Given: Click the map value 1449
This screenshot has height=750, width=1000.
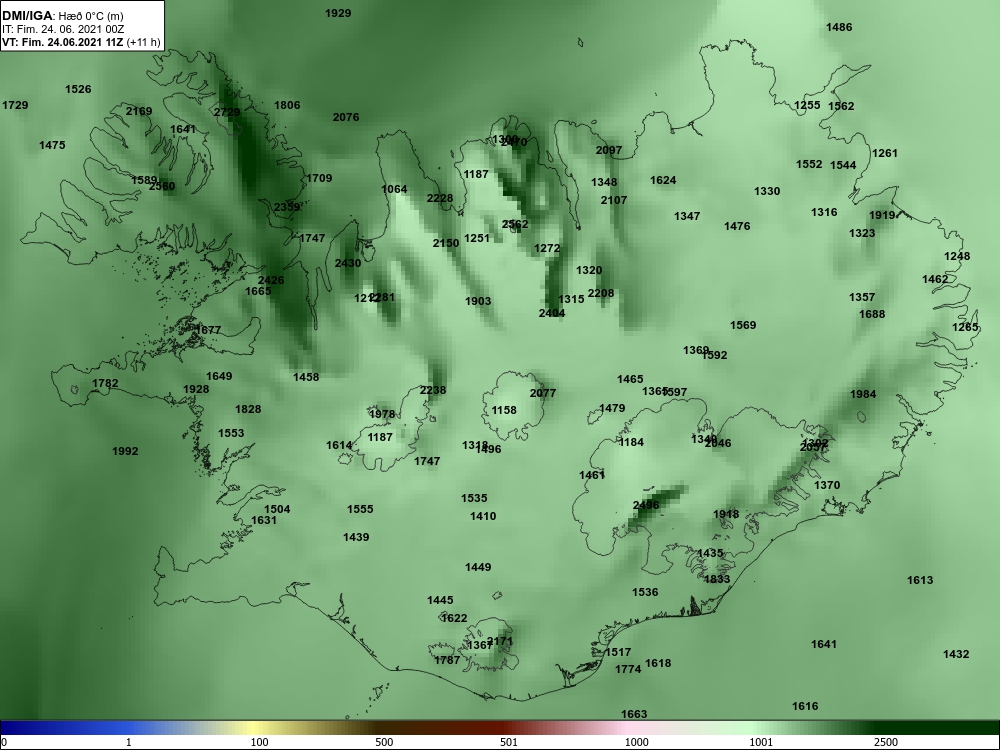Looking at the screenshot, I should point(478,568).
